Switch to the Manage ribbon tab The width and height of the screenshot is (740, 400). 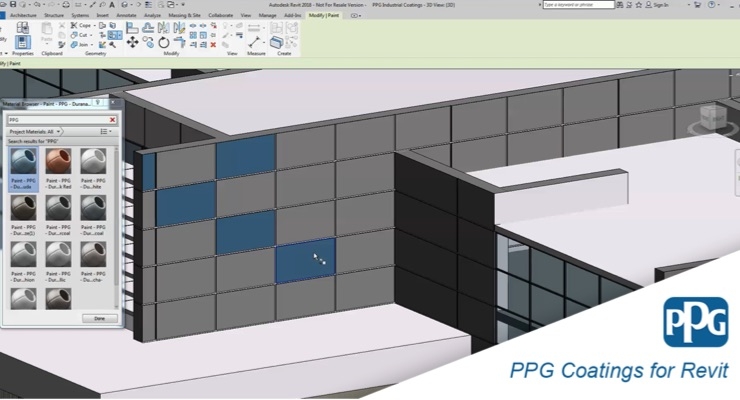(267, 16)
